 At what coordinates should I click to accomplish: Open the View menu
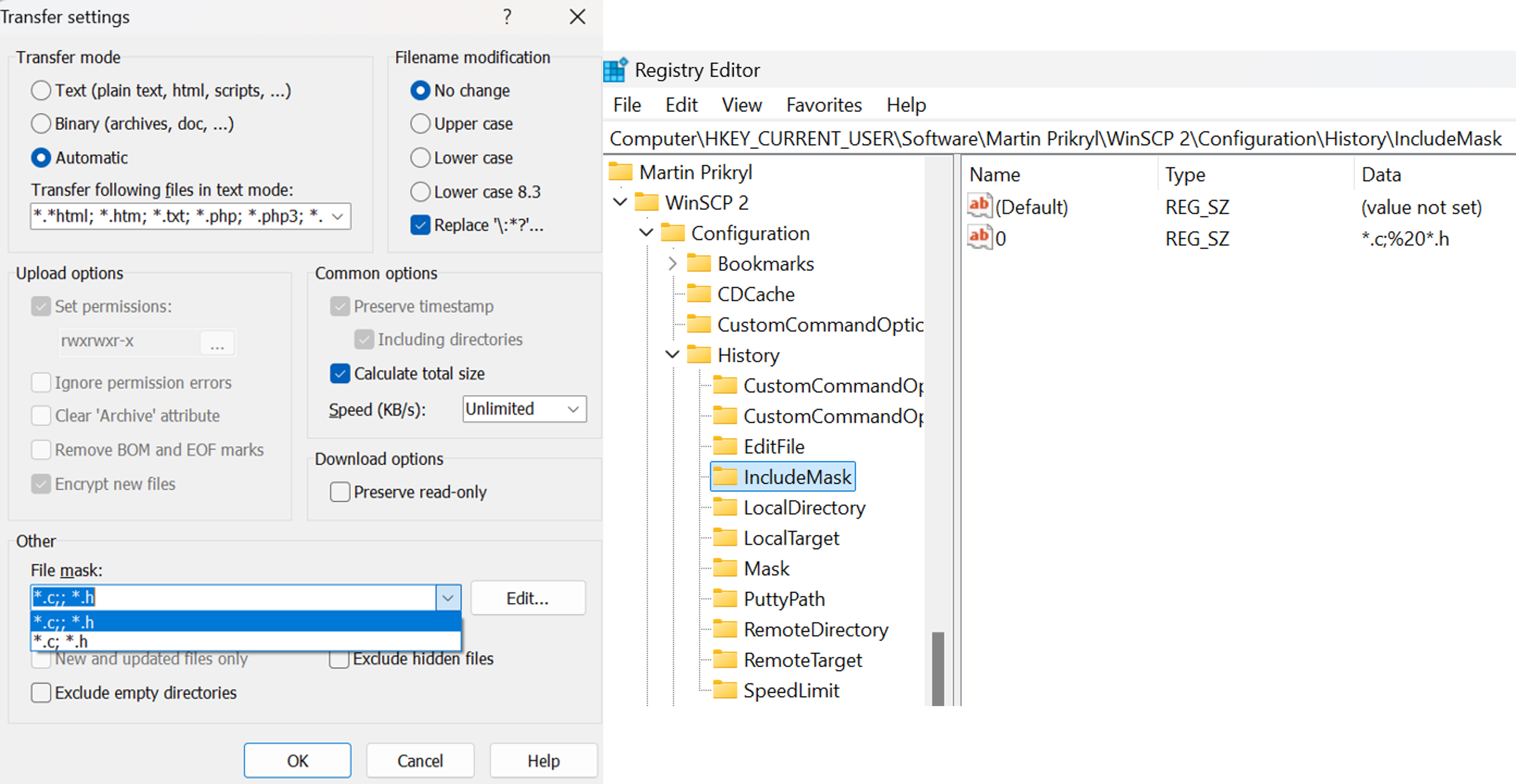(x=741, y=105)
